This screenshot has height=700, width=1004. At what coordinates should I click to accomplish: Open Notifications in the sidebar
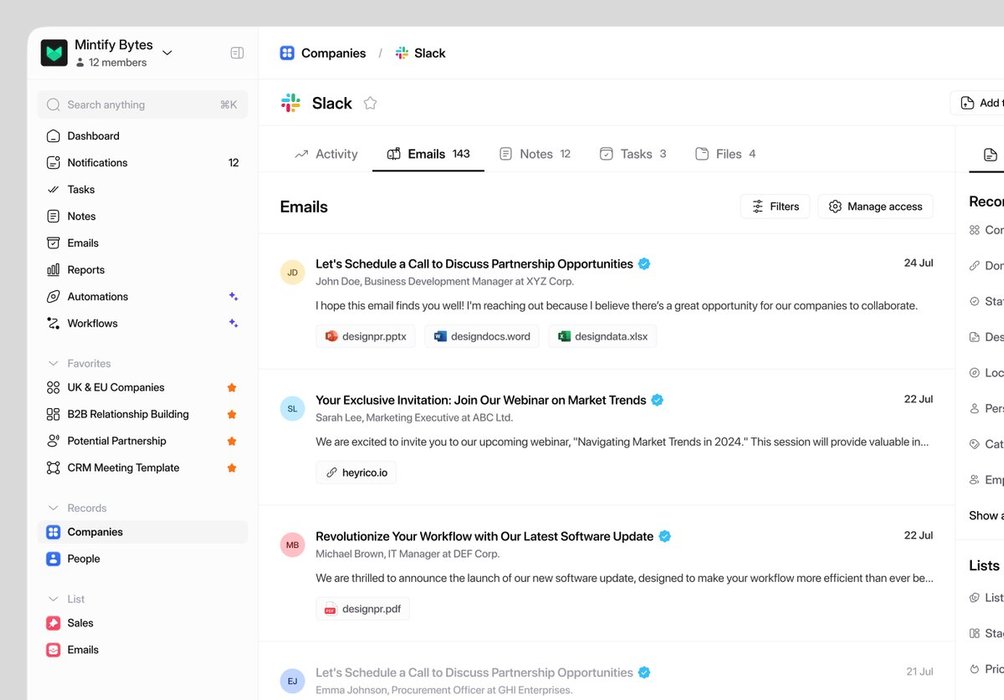click(x=142, y=163)
